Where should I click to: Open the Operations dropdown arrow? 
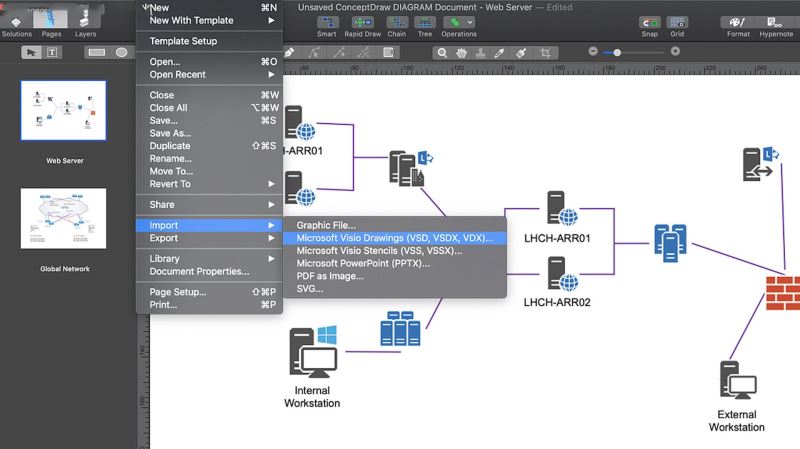[470, 22]
